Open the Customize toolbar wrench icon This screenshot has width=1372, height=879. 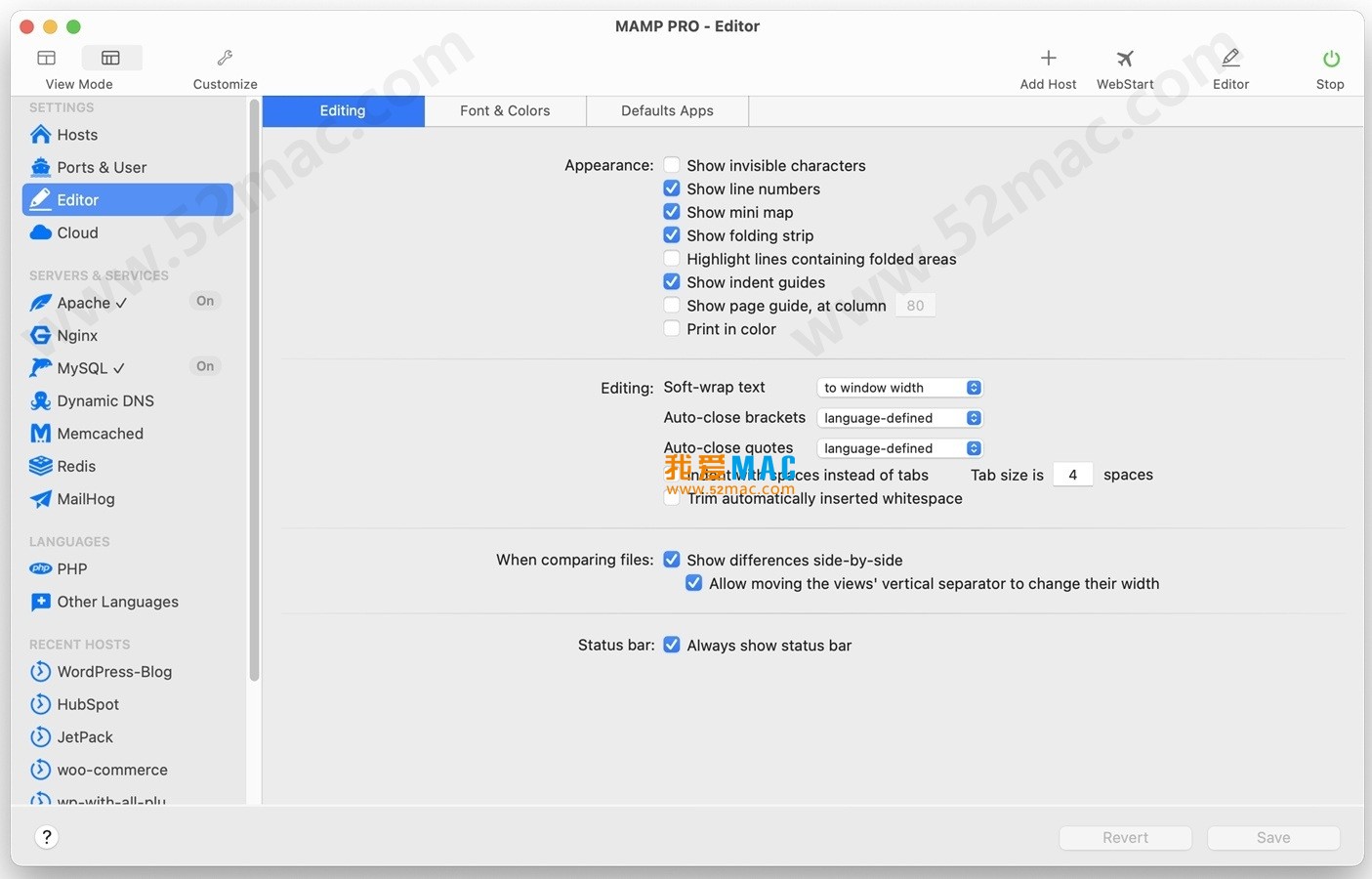tap(225, 59)
